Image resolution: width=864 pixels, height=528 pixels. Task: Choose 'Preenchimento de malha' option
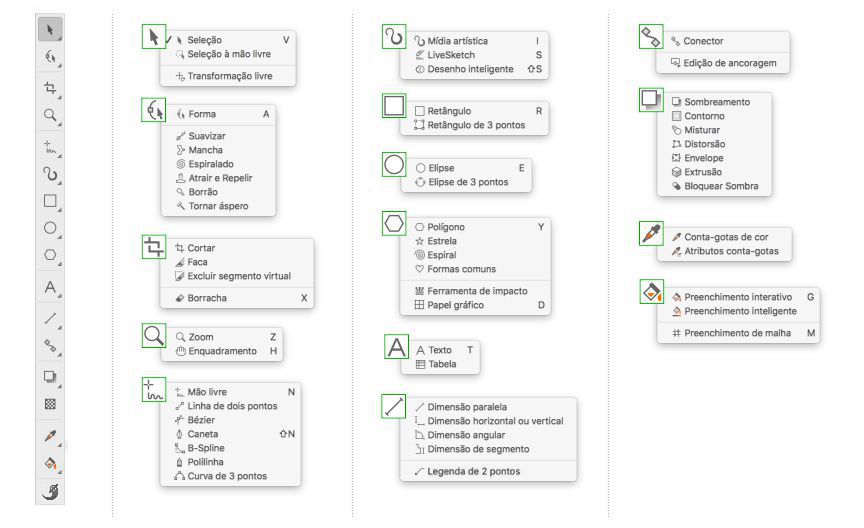coord(737,332)
